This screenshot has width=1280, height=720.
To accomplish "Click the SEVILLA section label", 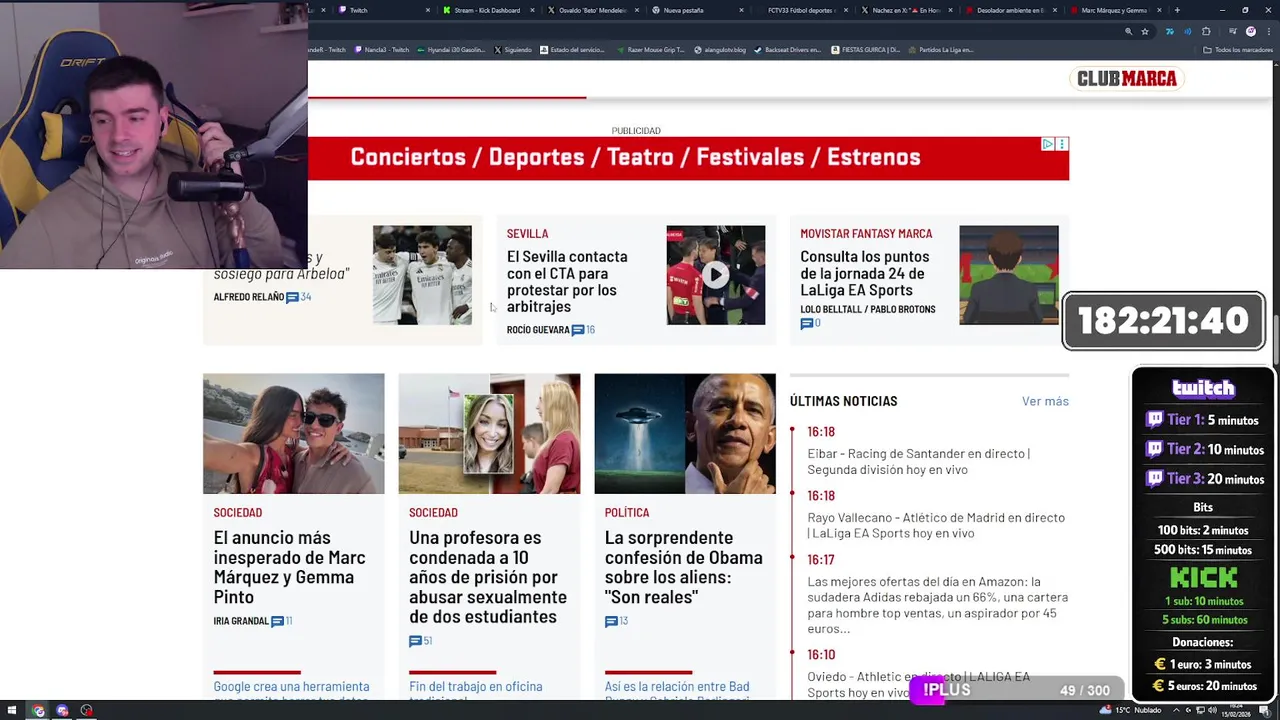I will point(527,233).
